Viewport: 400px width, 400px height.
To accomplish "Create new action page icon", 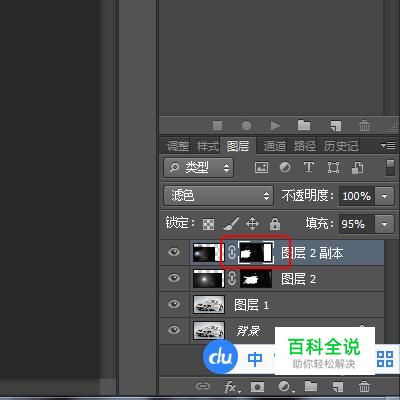I will (336, 126).
